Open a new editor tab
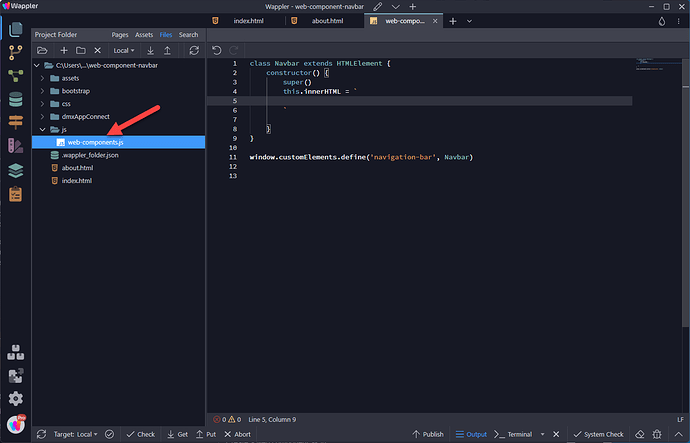690x443 pixels. (x=453, y=21)
